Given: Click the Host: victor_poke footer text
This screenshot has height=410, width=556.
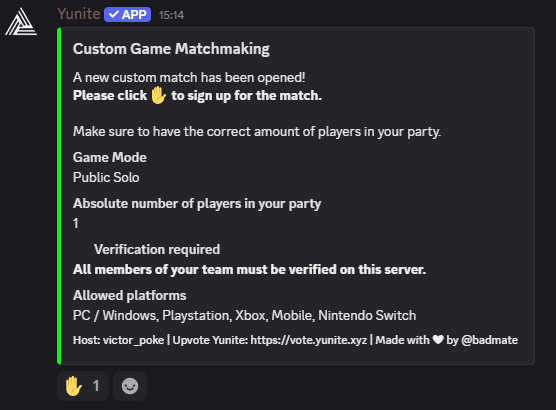Looking at the screenshot, I should pos(118,340).
